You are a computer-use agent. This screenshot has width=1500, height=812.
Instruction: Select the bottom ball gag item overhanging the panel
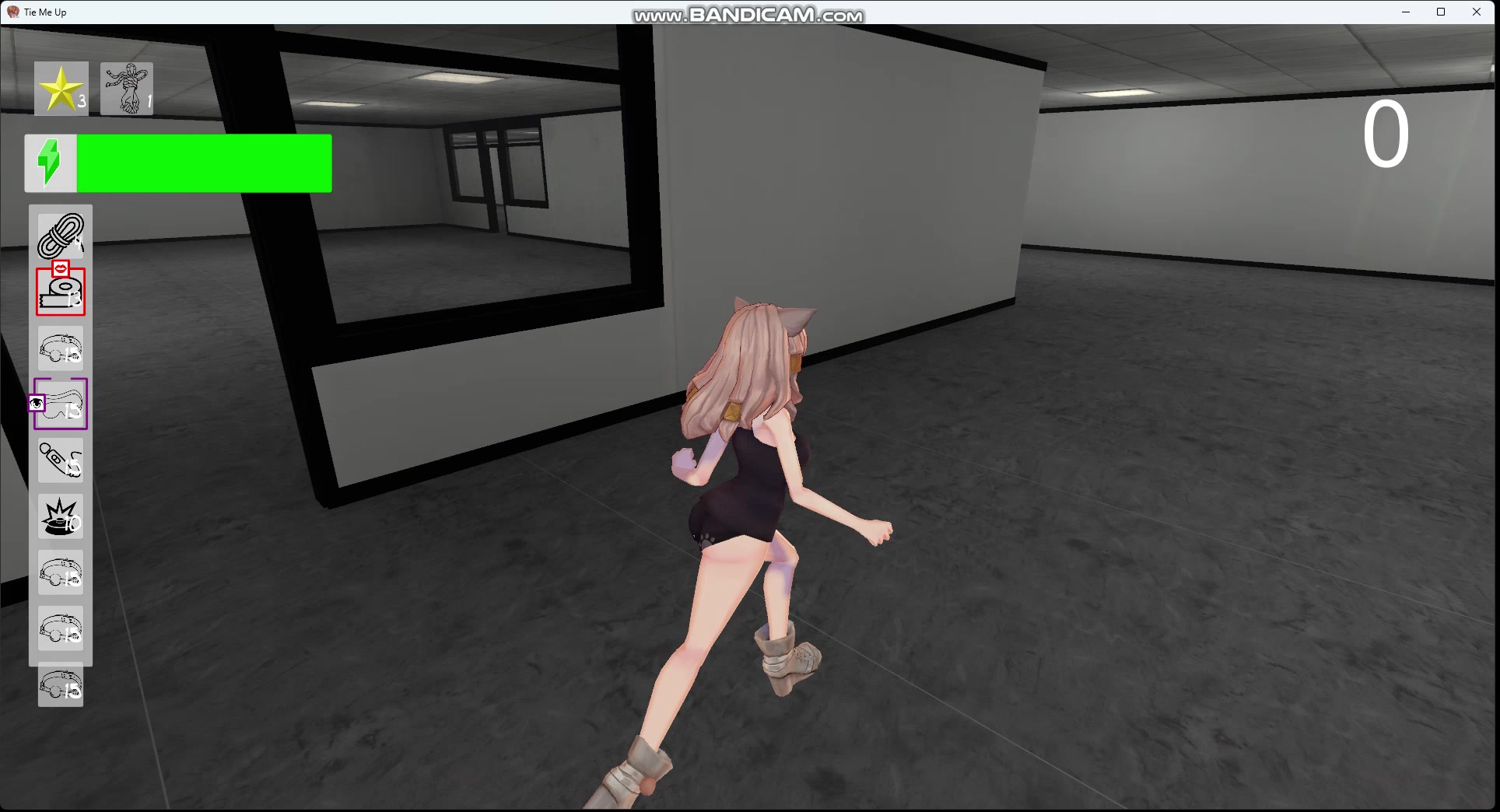click(61, 684)
